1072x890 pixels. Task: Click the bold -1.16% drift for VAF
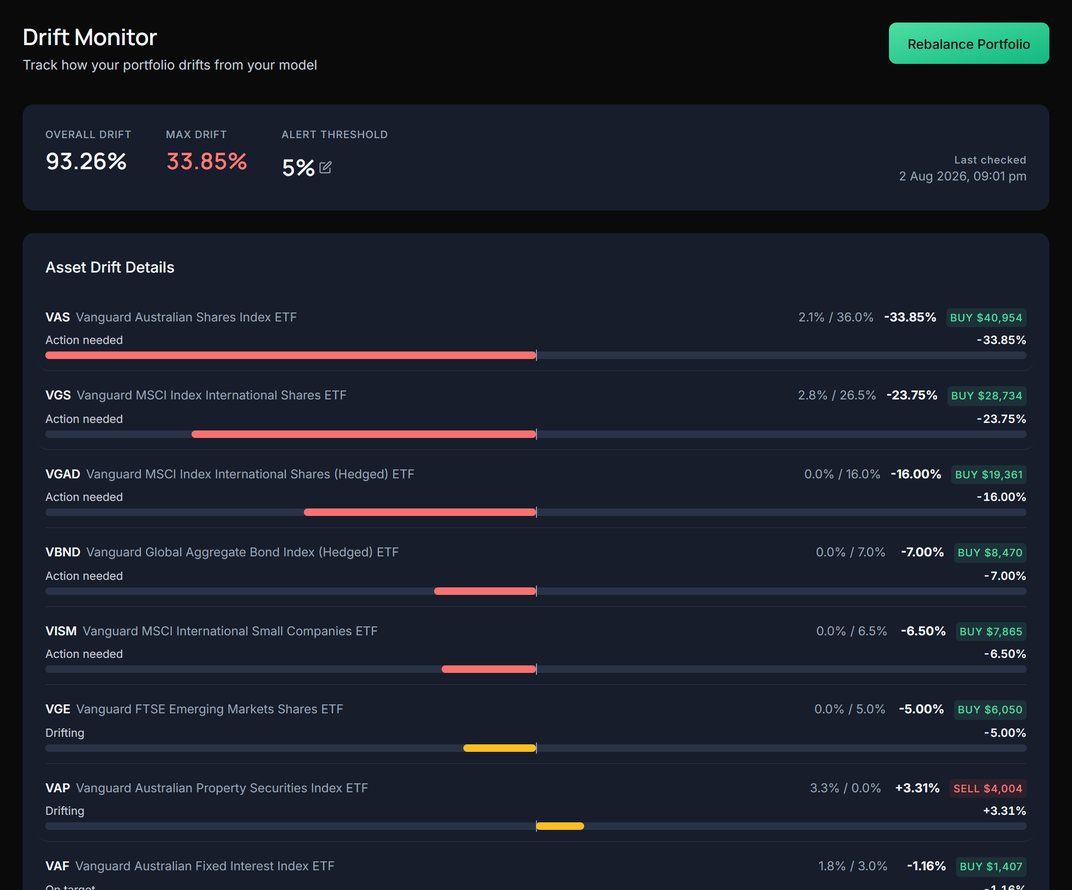coord(926,866)
